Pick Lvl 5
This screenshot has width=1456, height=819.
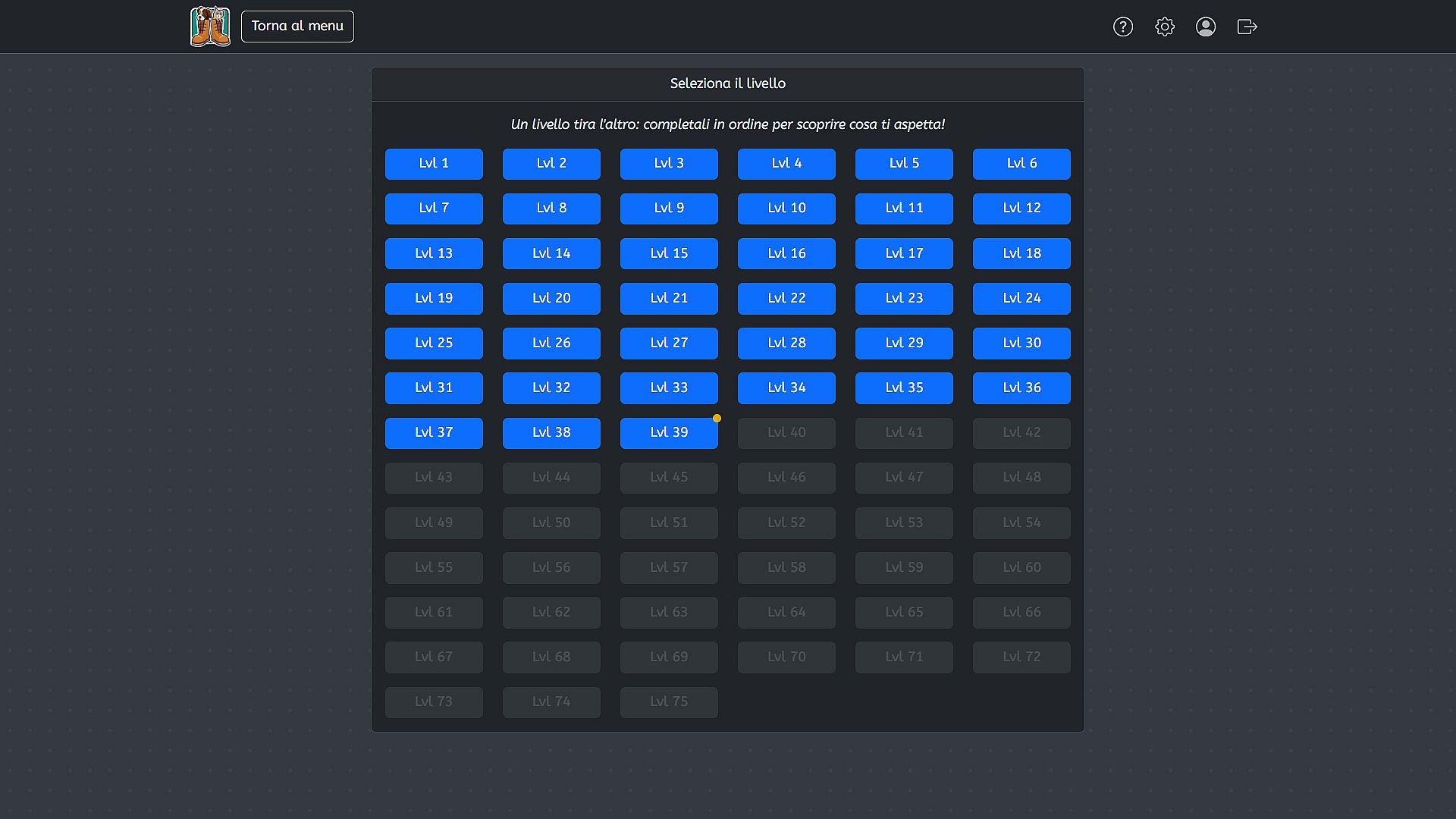(904, 164)
